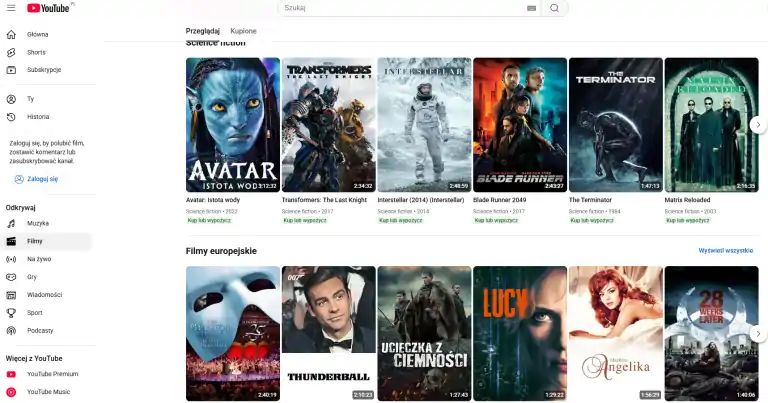Click Interstellar (2014) title text

[x=421, y=200]
